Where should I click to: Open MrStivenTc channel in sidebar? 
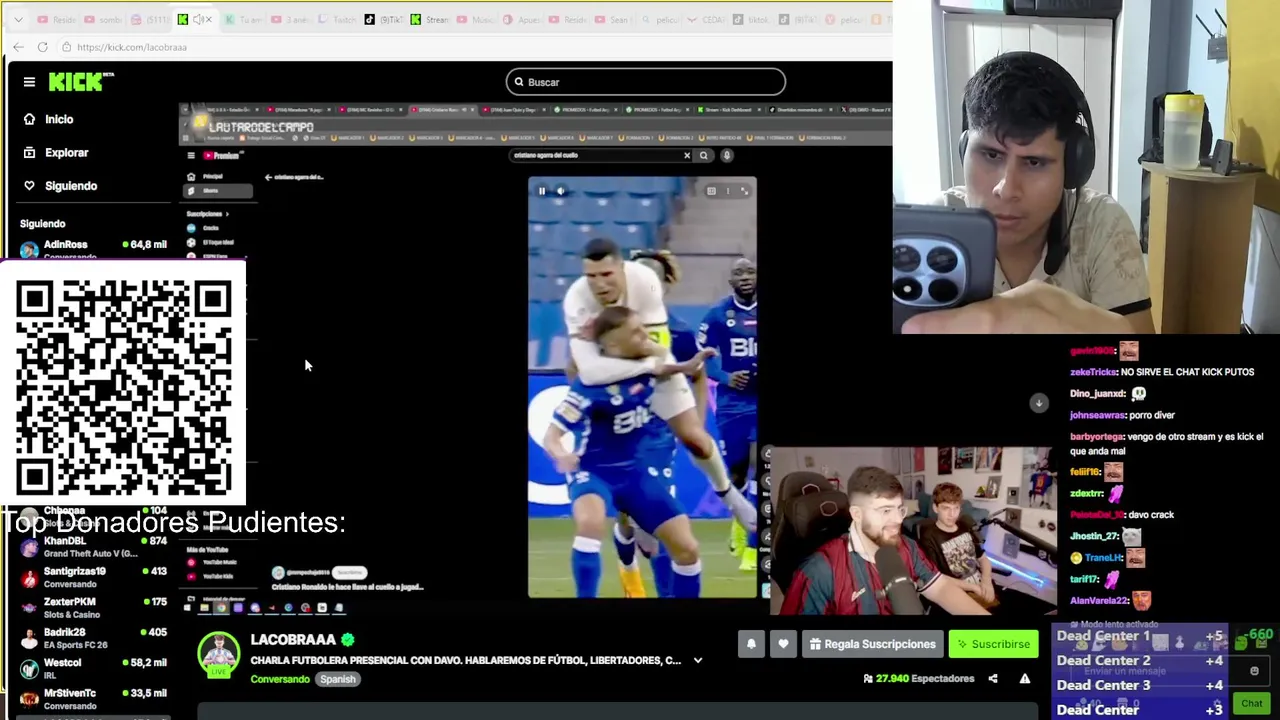click(x=92, y=698)
